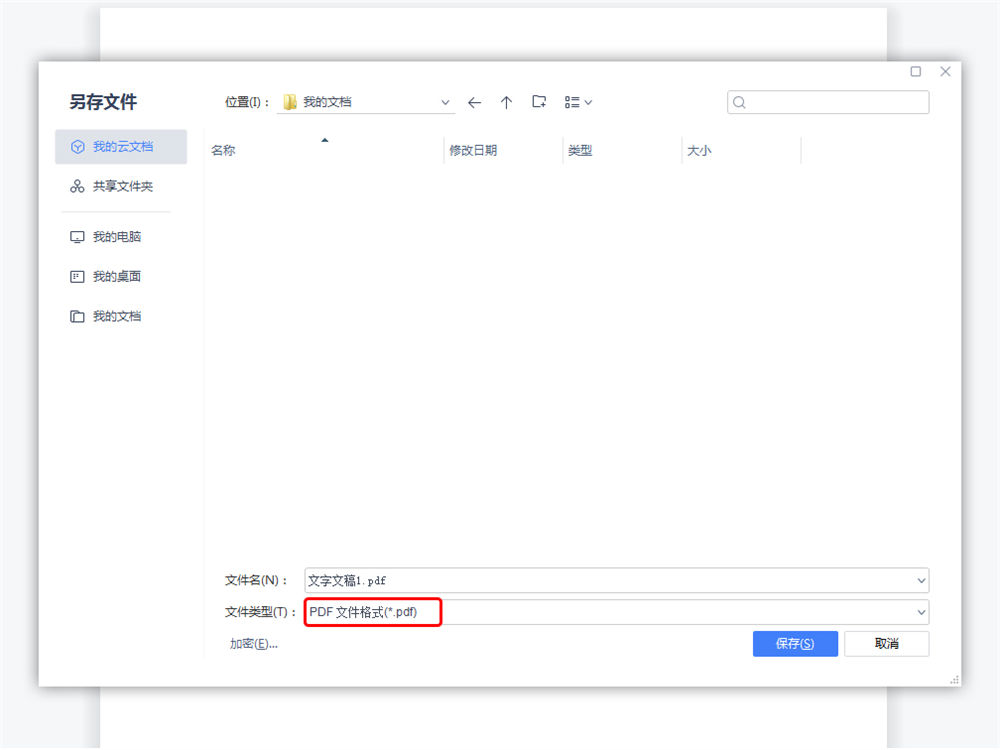The width and height of the screenshot is (1000, 750).
Task: Open 我的文档 in the sidebar
Action: pos(116,316)
